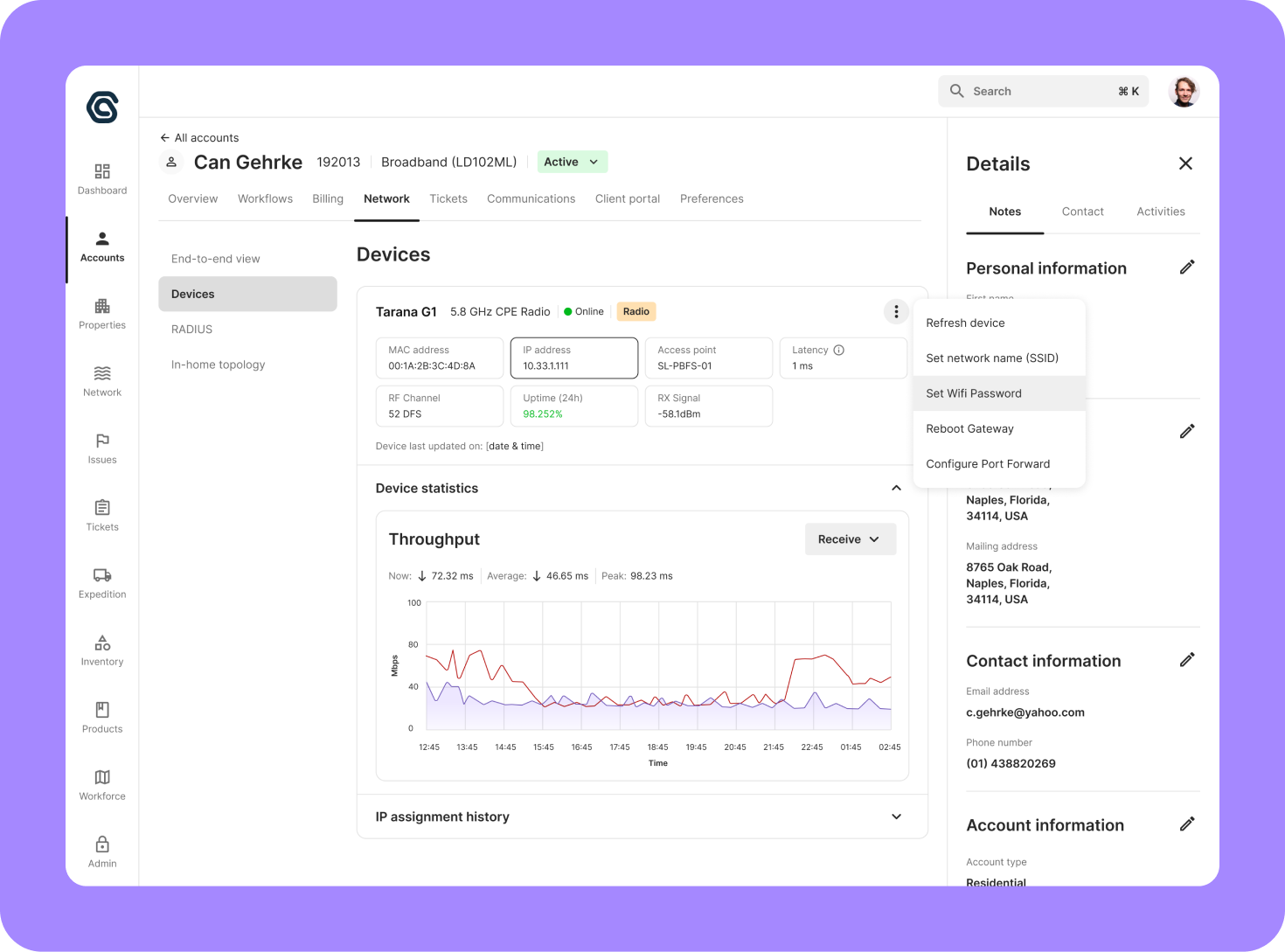This screenshot has height=952, width=1285.
Task: Click the Uptime 98.252% value
Action: tap(543, 414)
